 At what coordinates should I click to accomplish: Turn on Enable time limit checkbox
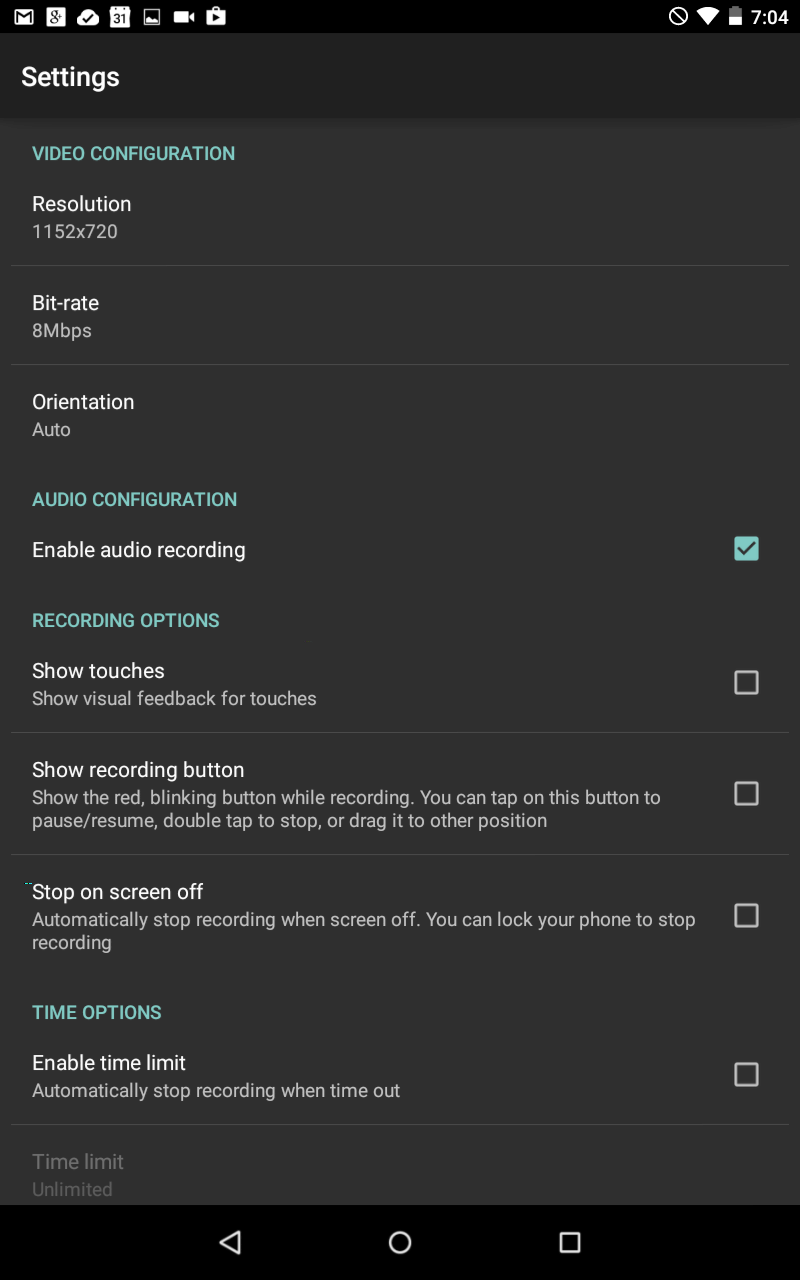746,1074
